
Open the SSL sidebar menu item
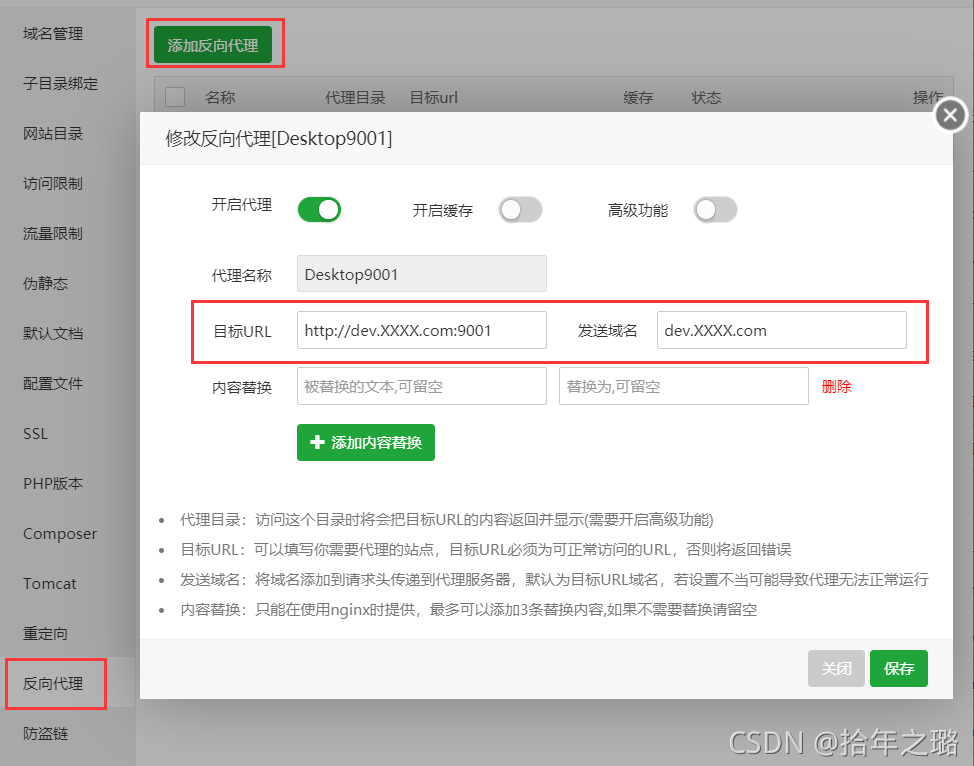point(35,434)
